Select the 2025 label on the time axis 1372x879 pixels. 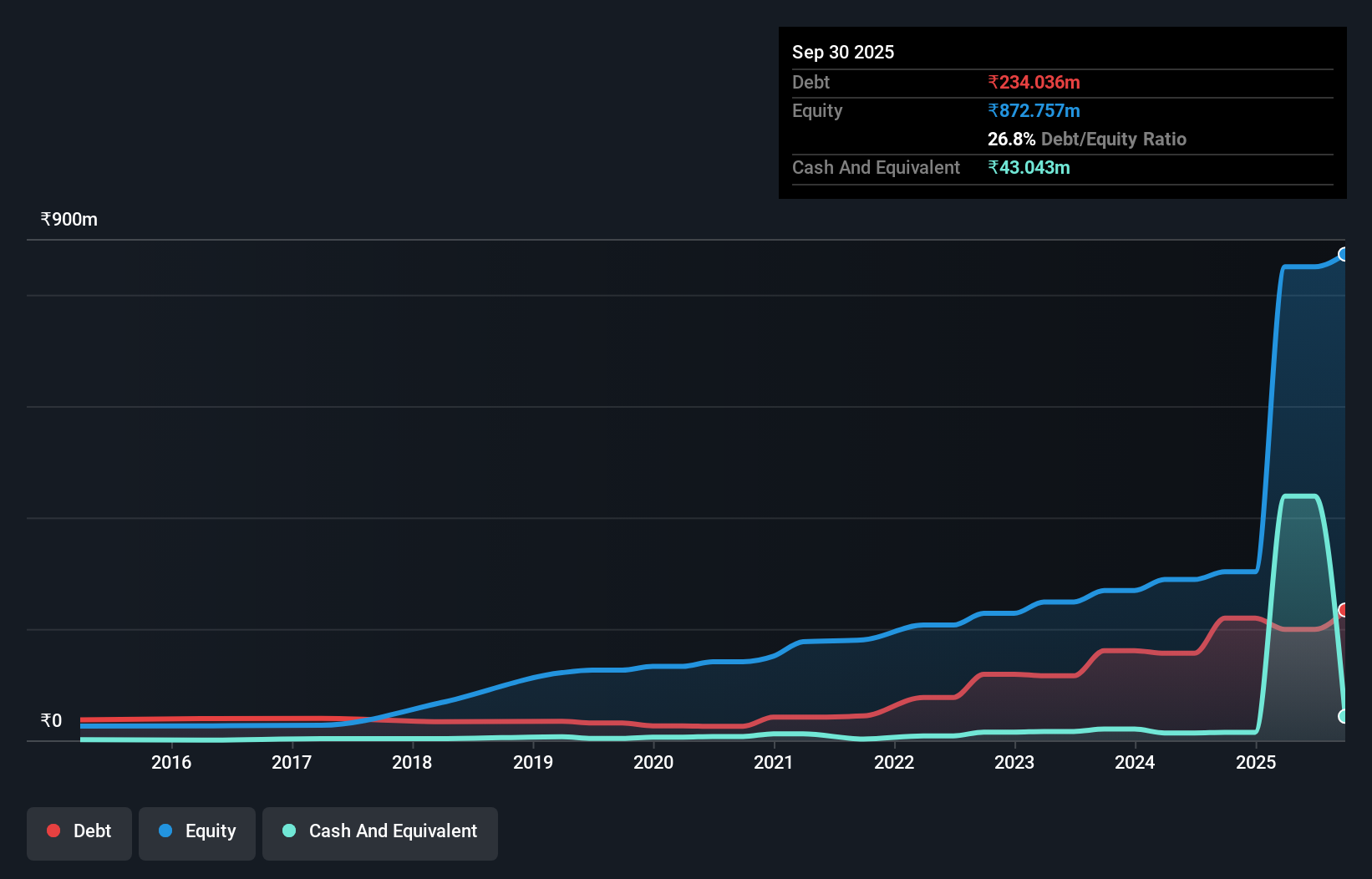[x=1256, y=762]
